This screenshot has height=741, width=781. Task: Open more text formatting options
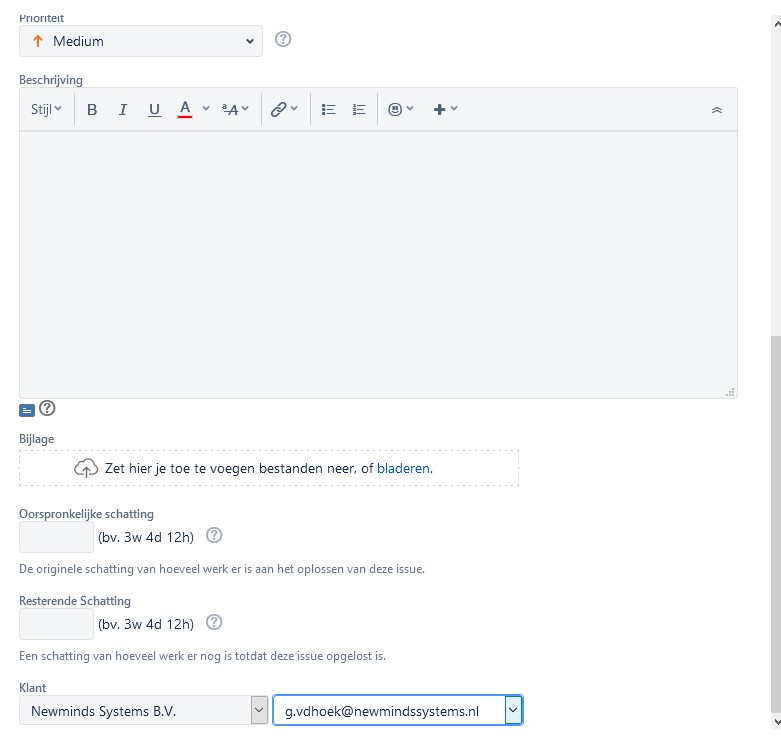tap(235, 109)
